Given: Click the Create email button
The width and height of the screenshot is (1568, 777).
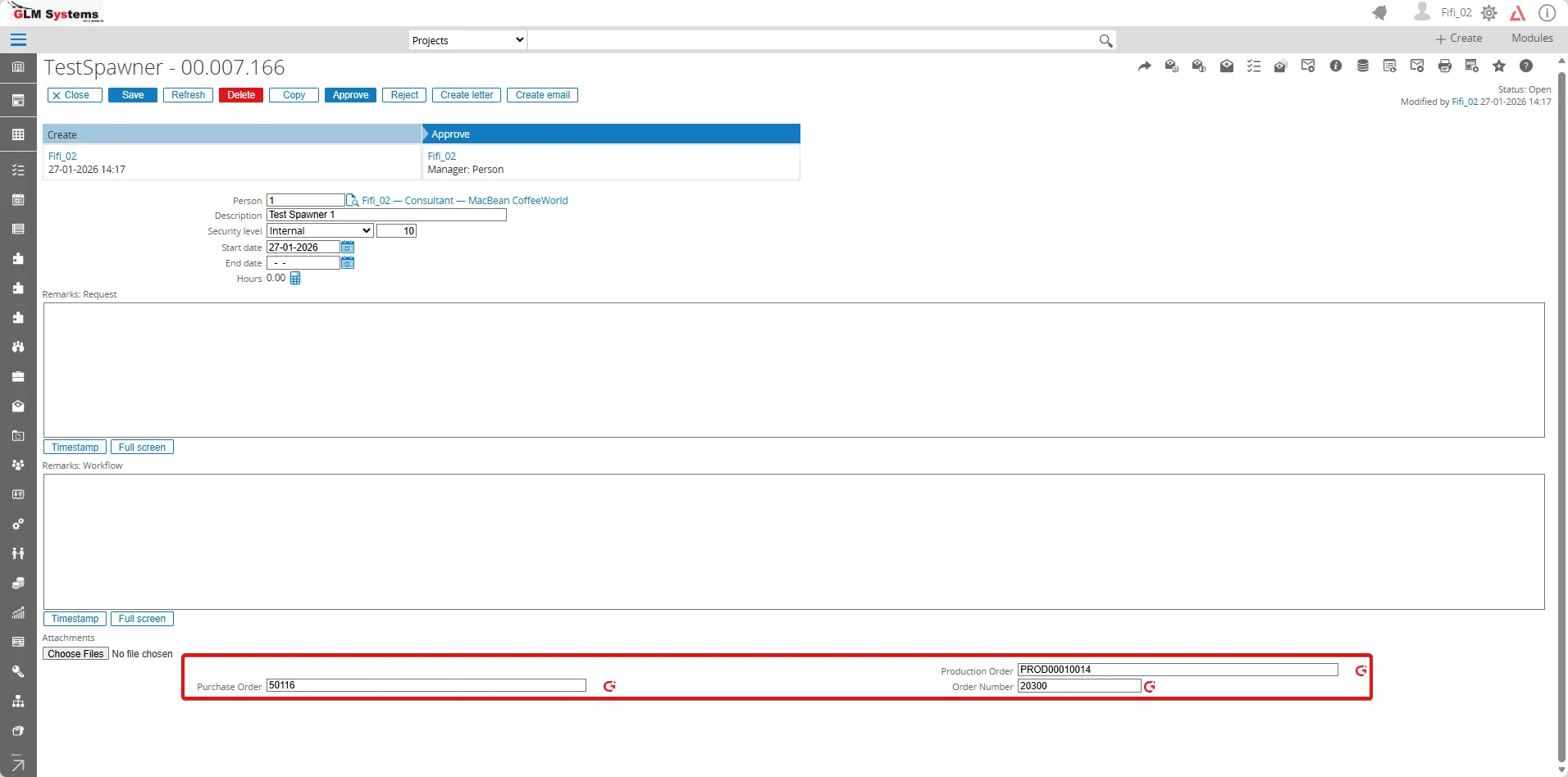Looking at the screenshot, I should 542,95.
